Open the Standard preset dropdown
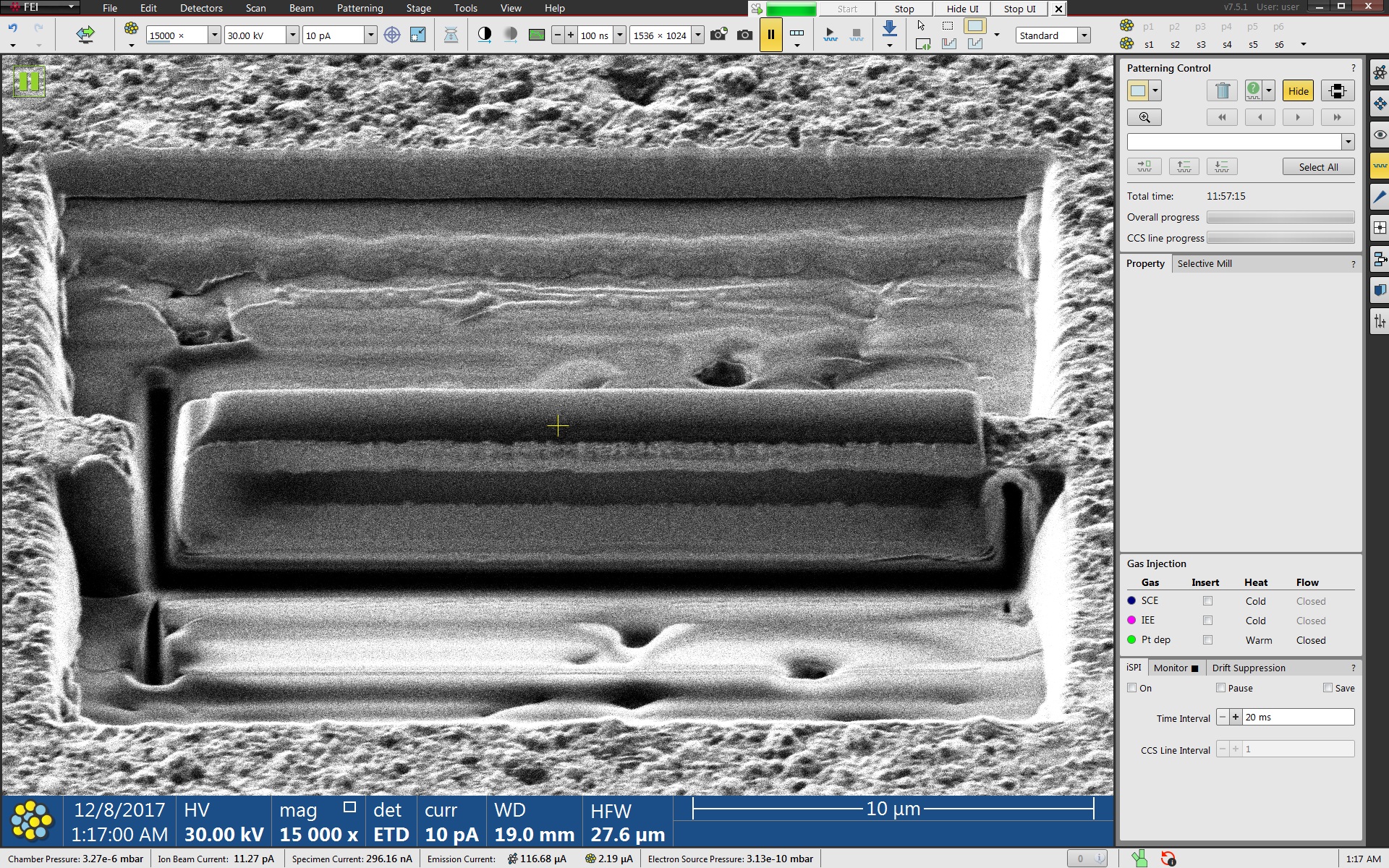The width and height of the screenshot is (1389, 868). click(x=1084, y=35)
